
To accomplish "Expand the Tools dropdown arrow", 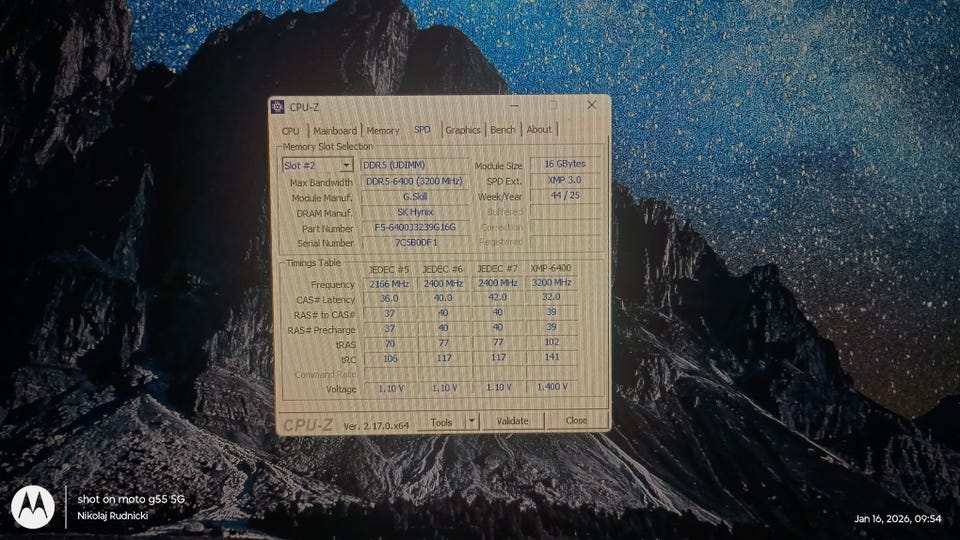I will coord(471,421).
